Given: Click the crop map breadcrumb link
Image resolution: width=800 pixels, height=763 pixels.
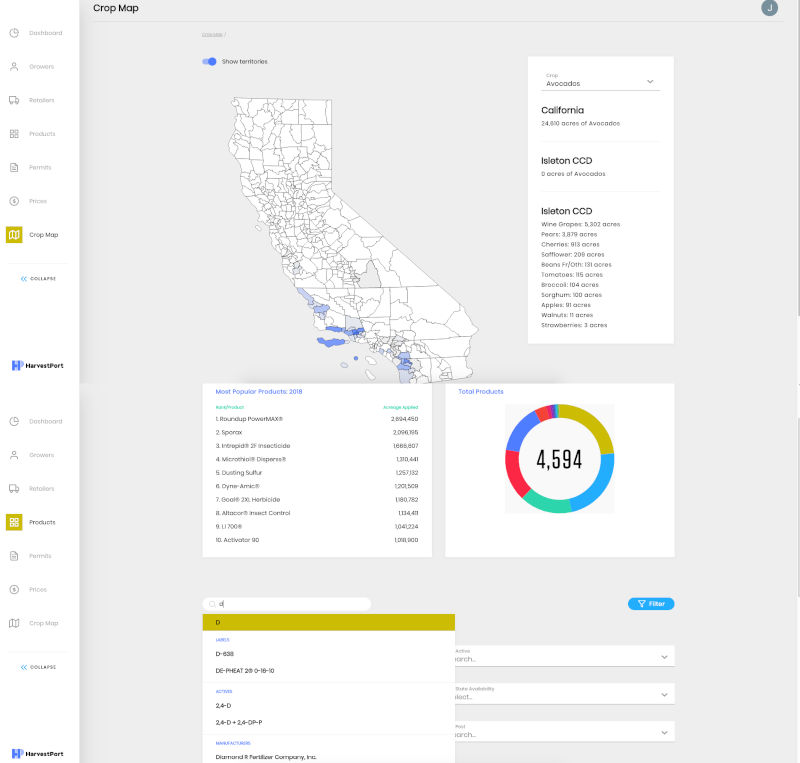Looking at the screenshot, I should point(212,35).
